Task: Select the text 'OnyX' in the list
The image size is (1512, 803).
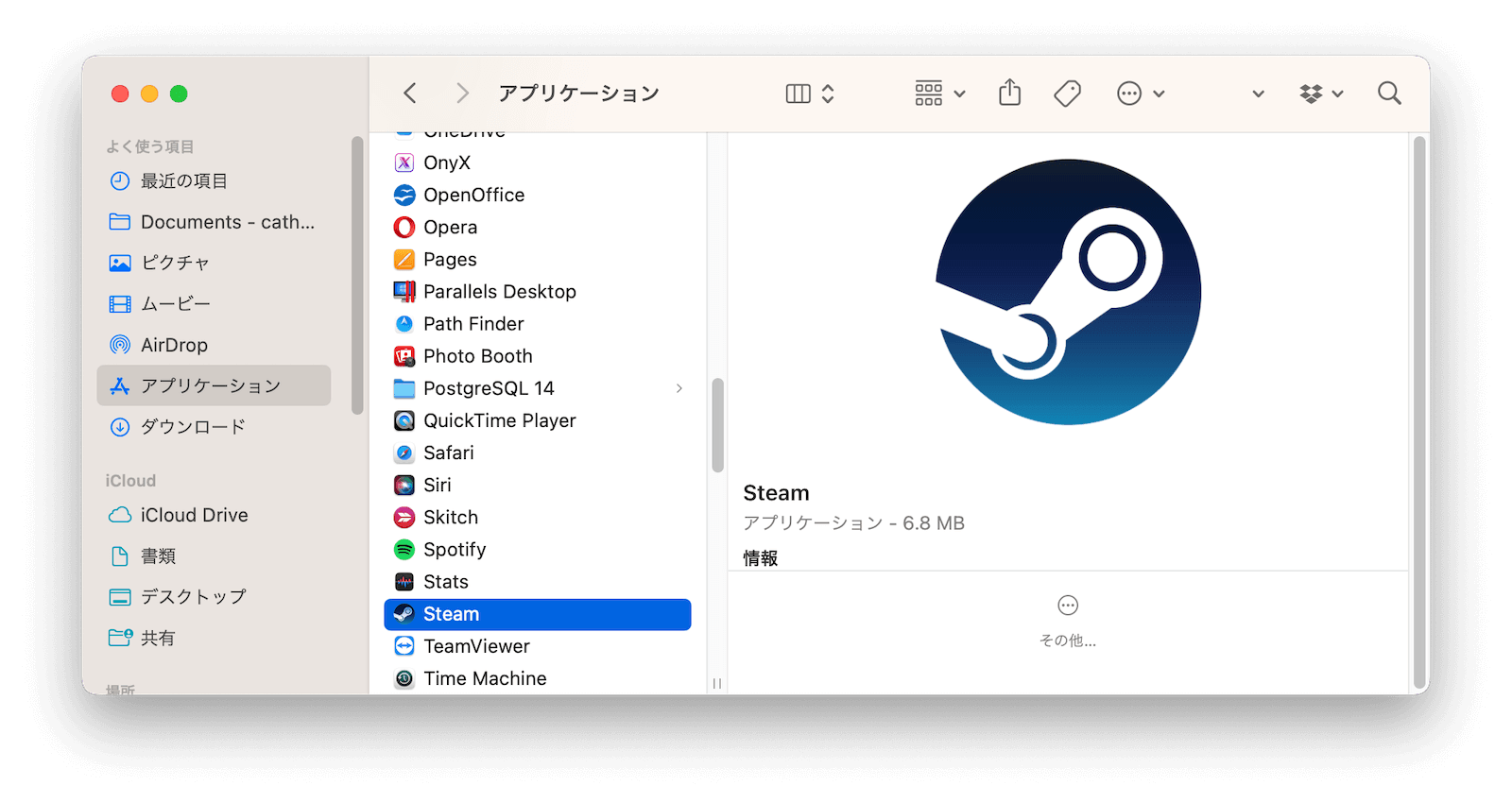Action: pos(447,162)
